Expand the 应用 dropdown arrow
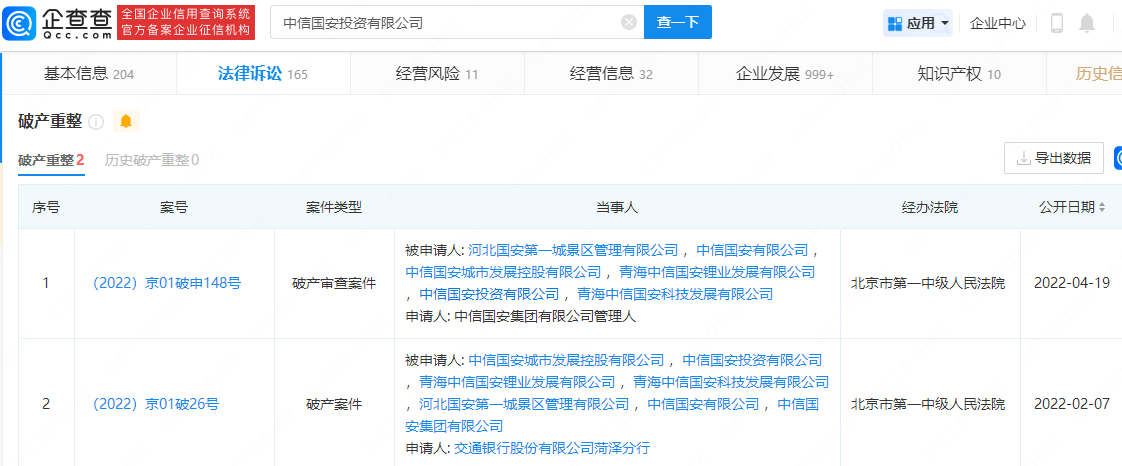1122x466 pixels. pyautogui.click(x=945, y=24)
